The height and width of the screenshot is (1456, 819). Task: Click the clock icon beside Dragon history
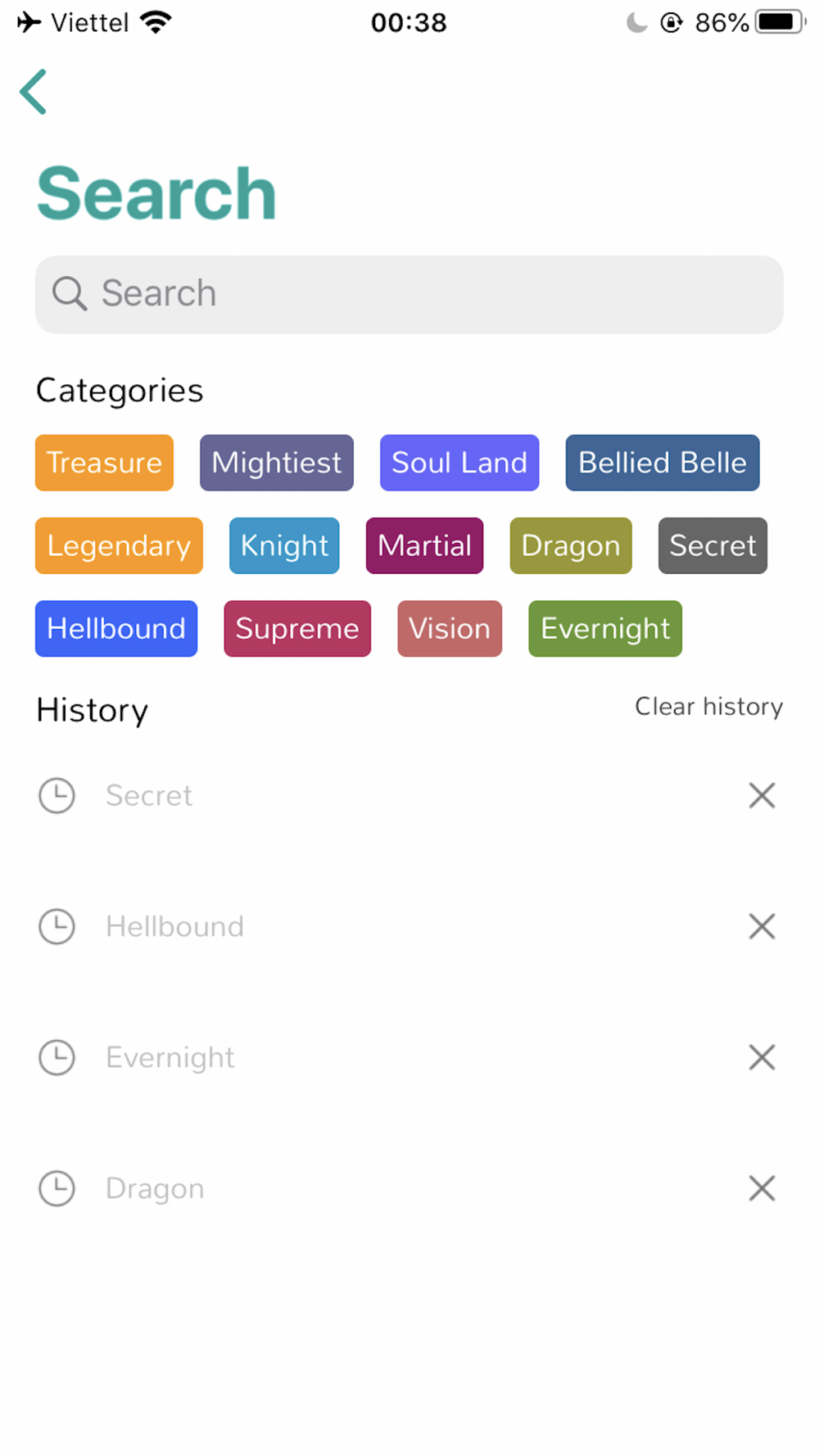pos(57,1188)
